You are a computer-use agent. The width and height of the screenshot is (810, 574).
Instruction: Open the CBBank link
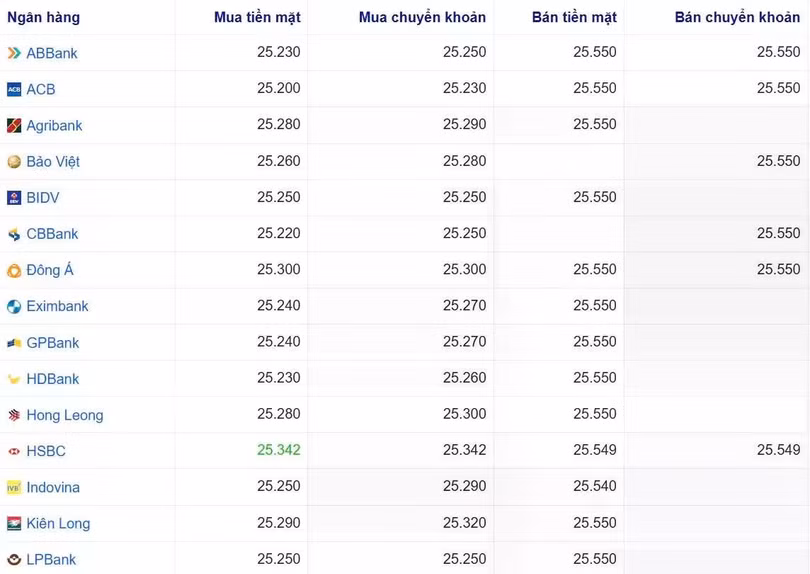click(52, 234)
